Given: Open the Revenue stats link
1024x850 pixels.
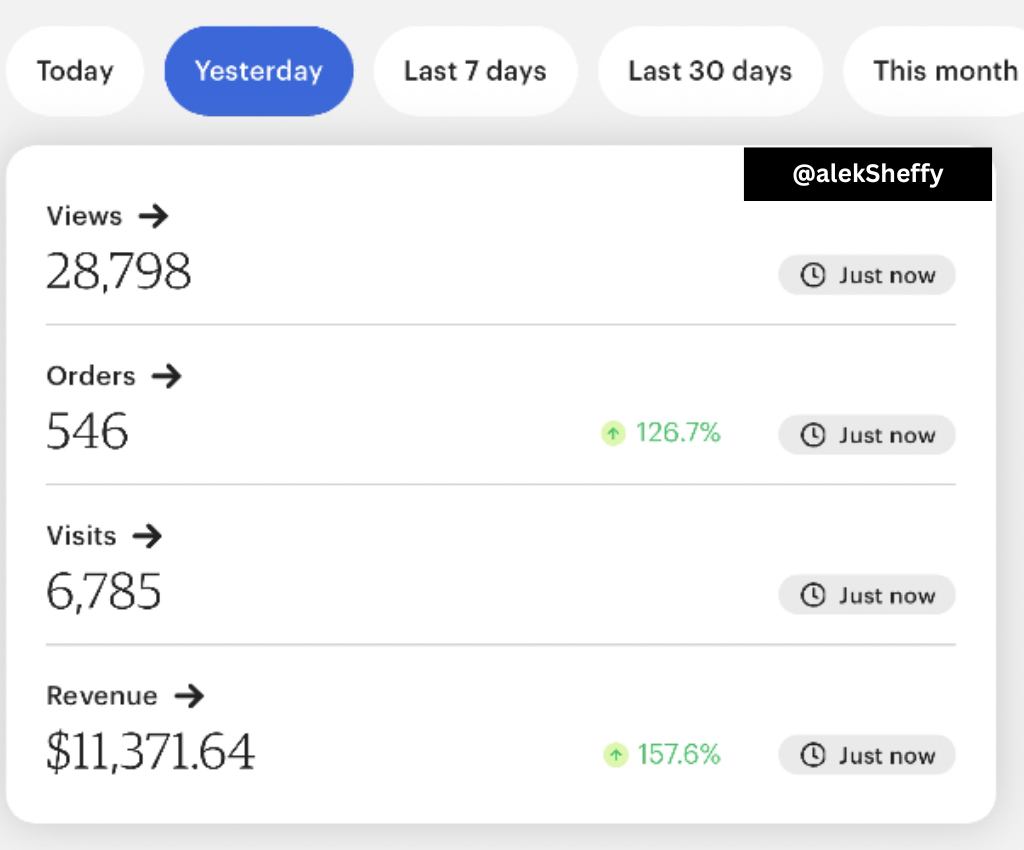Looking at the screenshot, I should [x=102, y=696].
